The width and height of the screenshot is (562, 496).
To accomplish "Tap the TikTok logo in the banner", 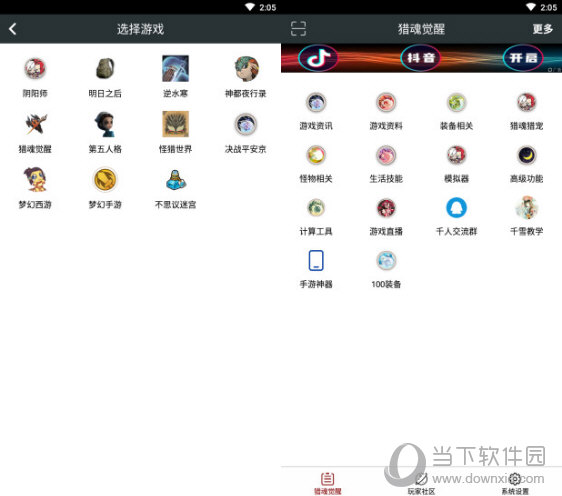I will [318, 58].
